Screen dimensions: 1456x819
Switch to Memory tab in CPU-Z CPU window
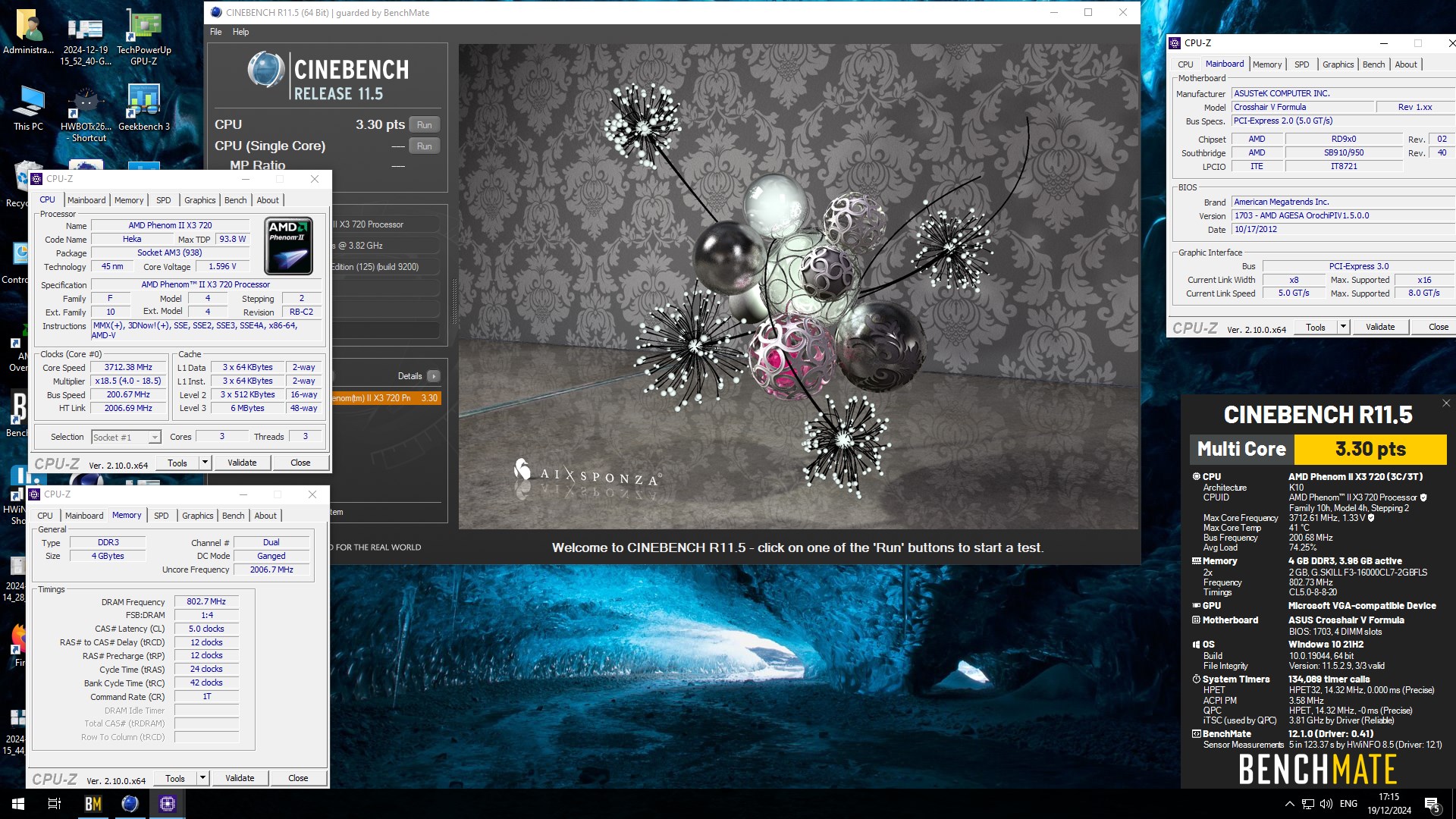[x=129, y=200]
